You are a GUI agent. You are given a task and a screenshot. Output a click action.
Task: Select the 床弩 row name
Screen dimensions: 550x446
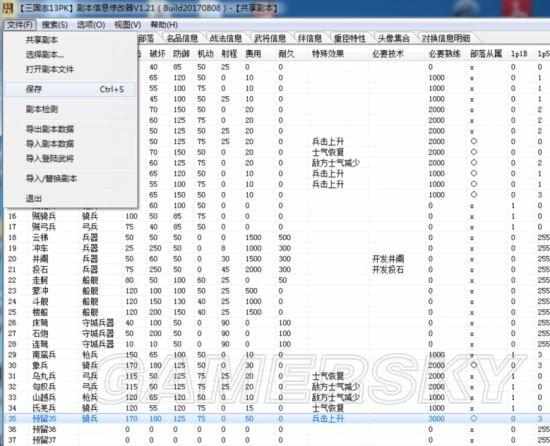point(40,323)
